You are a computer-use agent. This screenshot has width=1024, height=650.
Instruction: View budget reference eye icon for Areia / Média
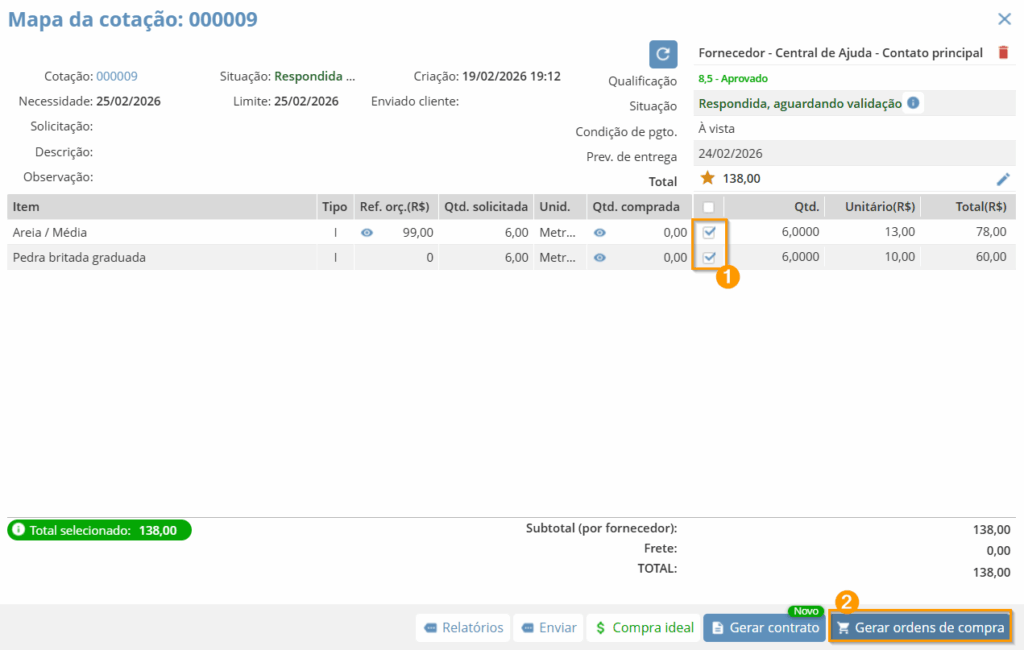[x=367, y=232]
